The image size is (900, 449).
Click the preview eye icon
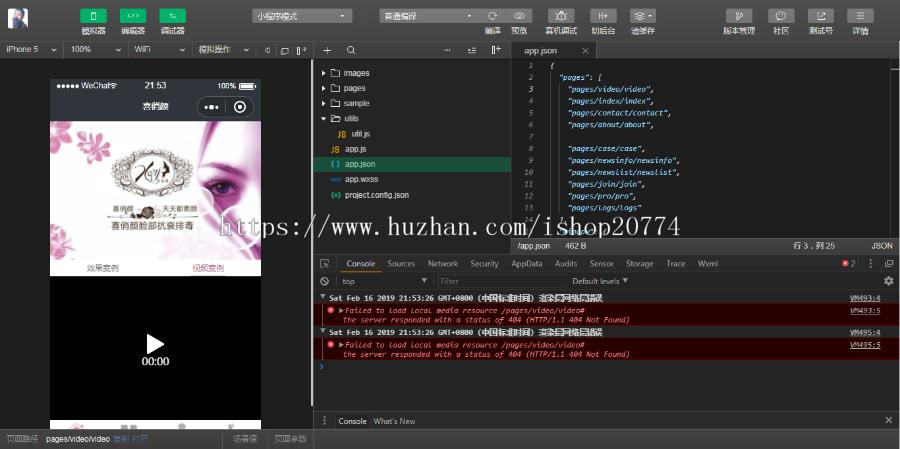[519, 16]
